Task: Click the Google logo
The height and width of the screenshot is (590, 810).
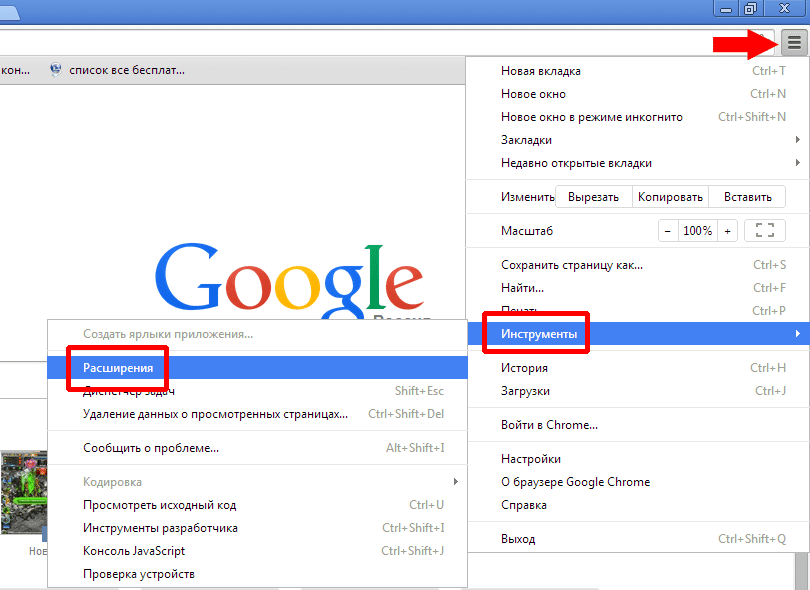Action: (x=289, y=281)
